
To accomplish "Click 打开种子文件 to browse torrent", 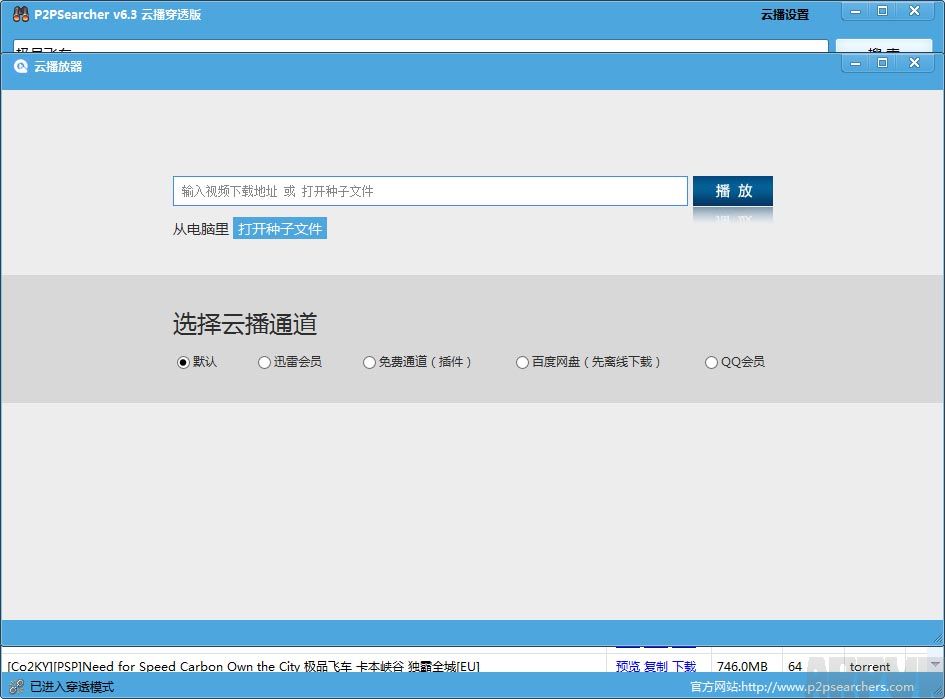I will point(280,229).
